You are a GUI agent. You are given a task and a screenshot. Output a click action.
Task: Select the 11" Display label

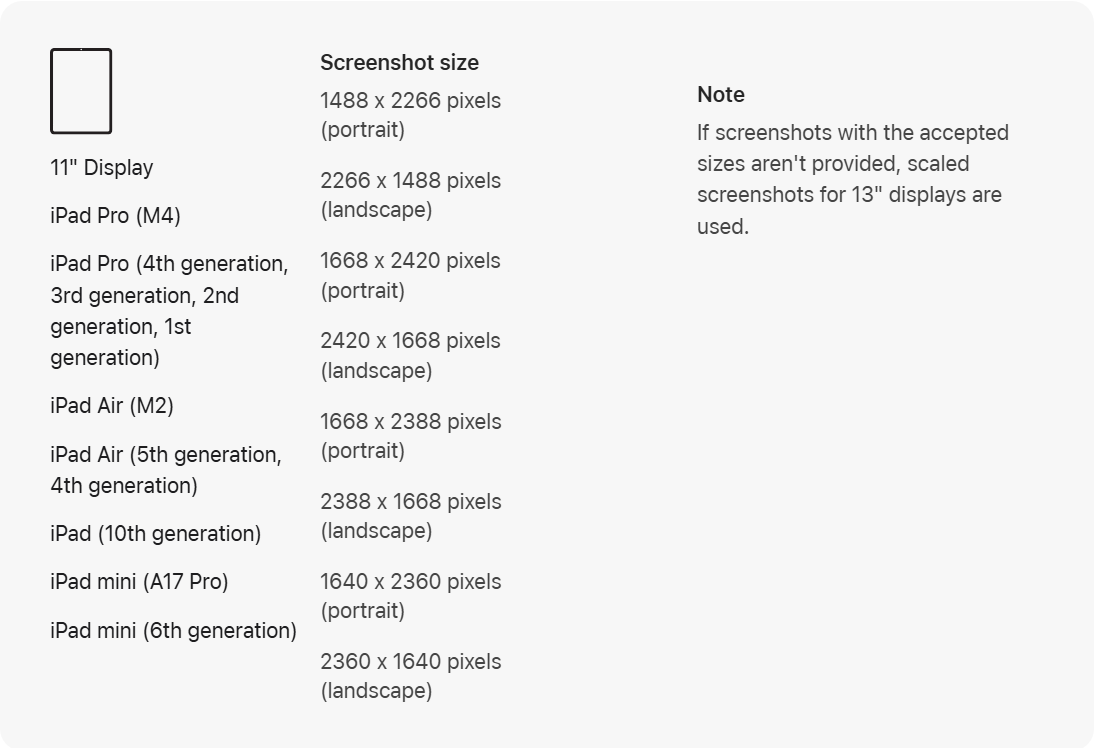(102, 168)
